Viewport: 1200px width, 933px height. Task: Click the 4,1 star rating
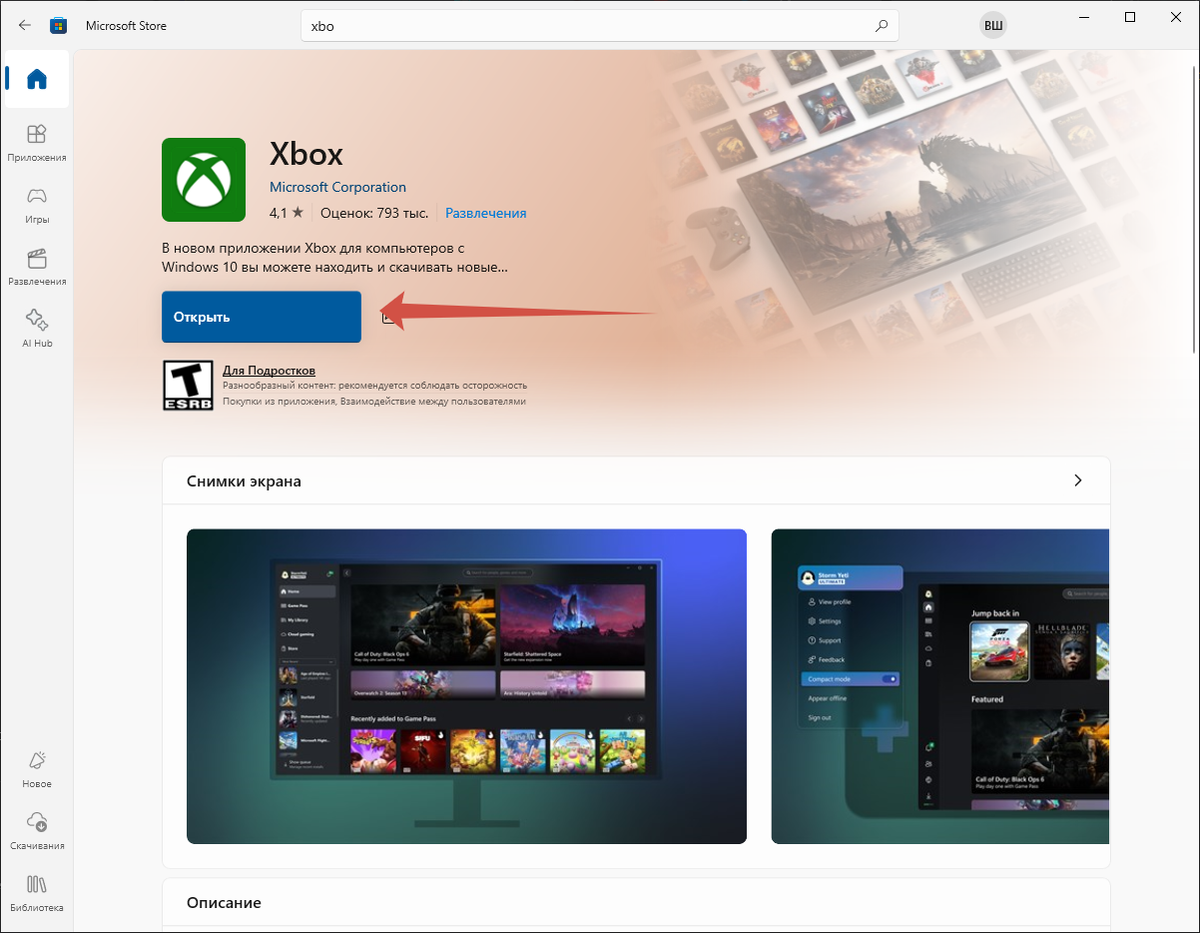pos(286,213)
